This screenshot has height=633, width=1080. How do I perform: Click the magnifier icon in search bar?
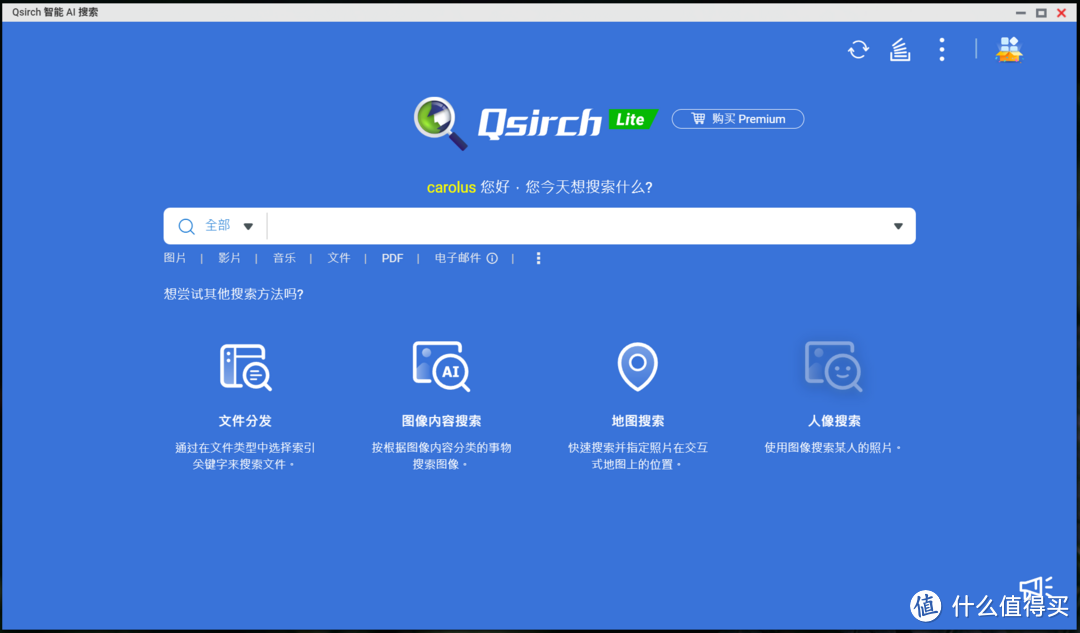point(186,226)
